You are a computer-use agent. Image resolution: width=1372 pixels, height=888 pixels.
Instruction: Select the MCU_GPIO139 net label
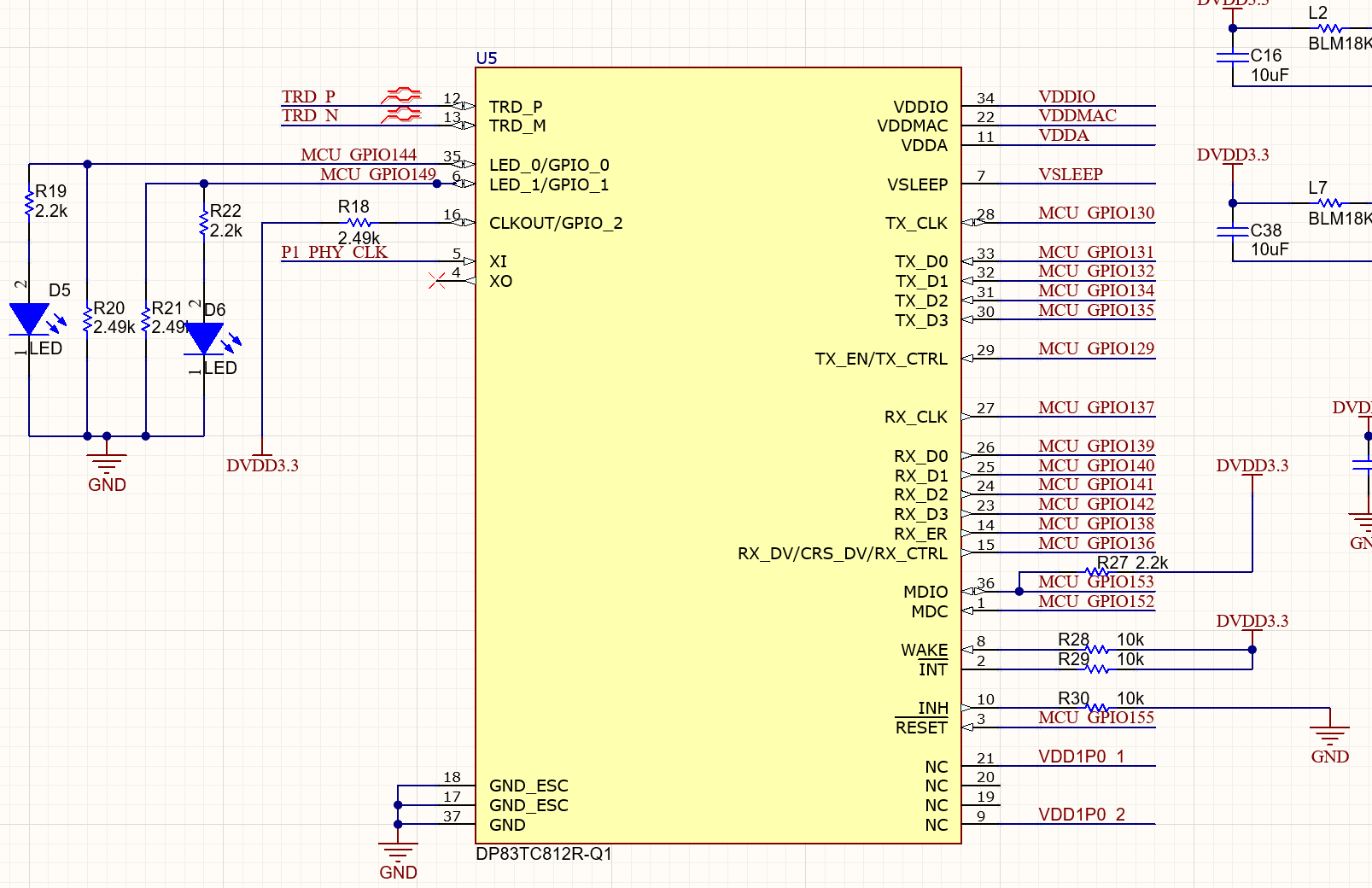1096,446
